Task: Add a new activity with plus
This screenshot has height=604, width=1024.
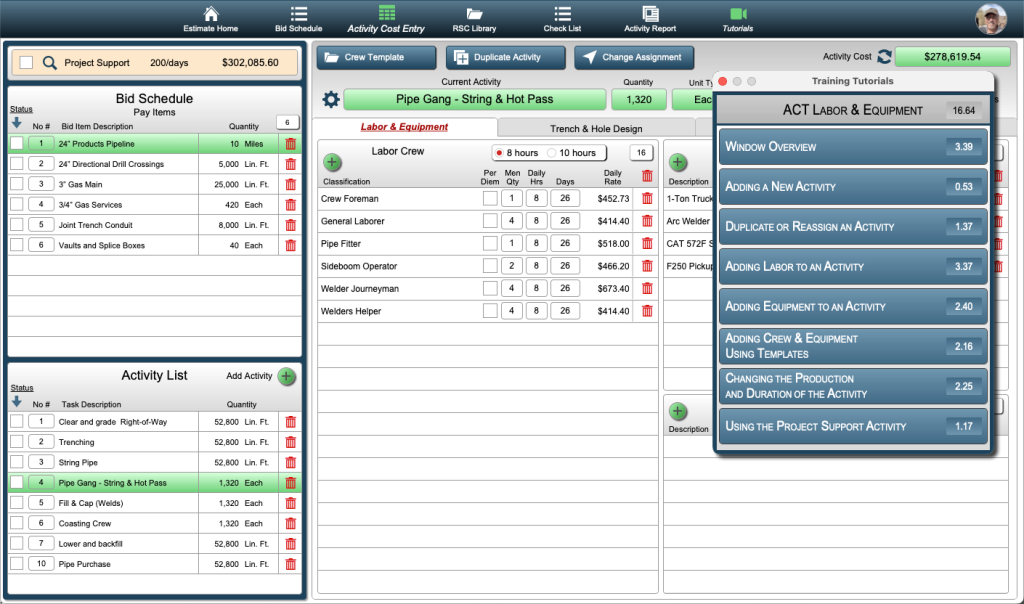Action: point(286,376)
